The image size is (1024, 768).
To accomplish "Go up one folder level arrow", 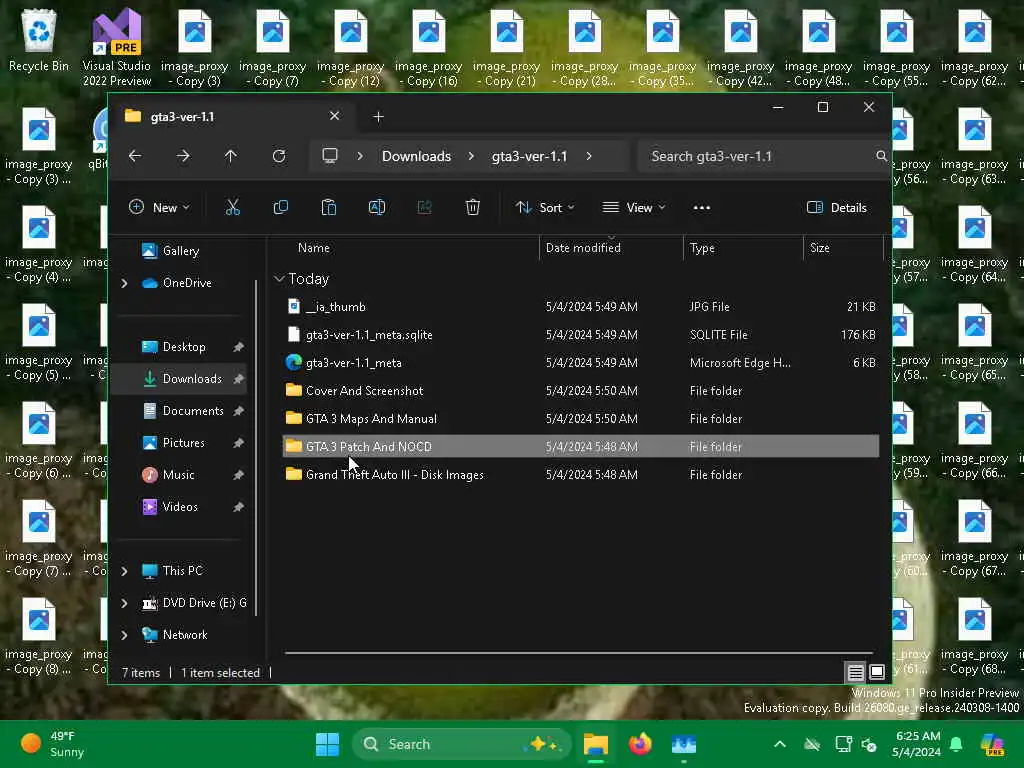I will coord(231,156).
